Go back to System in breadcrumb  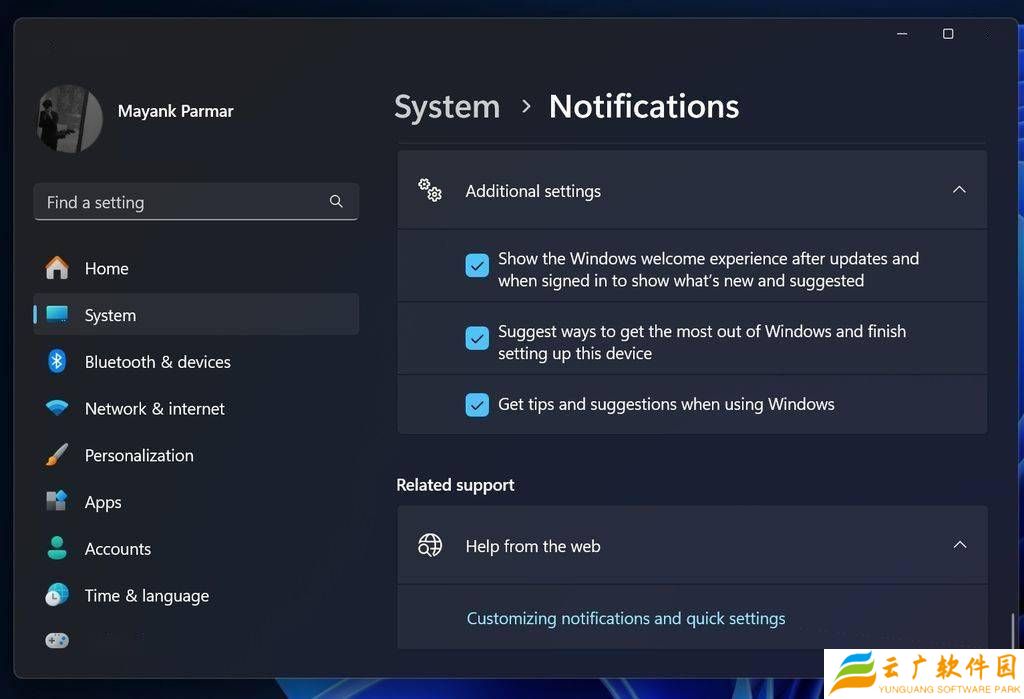[447, 107]
